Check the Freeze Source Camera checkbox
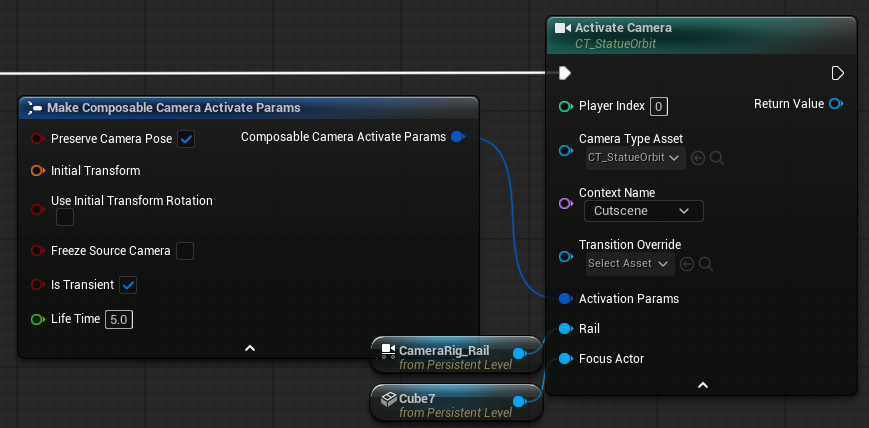Image resolution: width=869 pixels, height=428 pixels. click(x=185, y=251)
